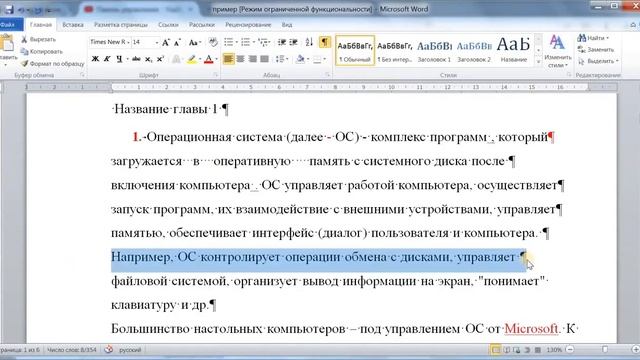640x360 pixels.
Task: Click the Copy (Копировать) button
Action: [x=42, y=52]
